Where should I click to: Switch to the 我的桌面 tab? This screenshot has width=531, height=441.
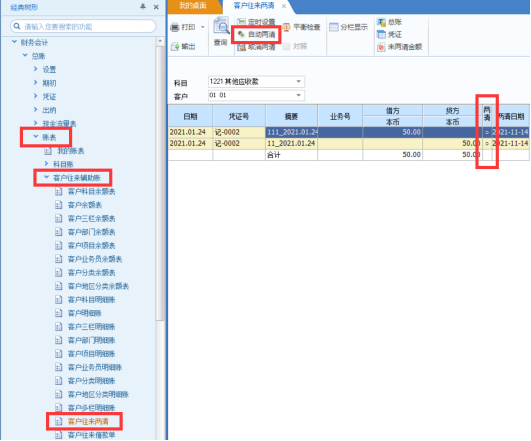(x=193, y=6)
